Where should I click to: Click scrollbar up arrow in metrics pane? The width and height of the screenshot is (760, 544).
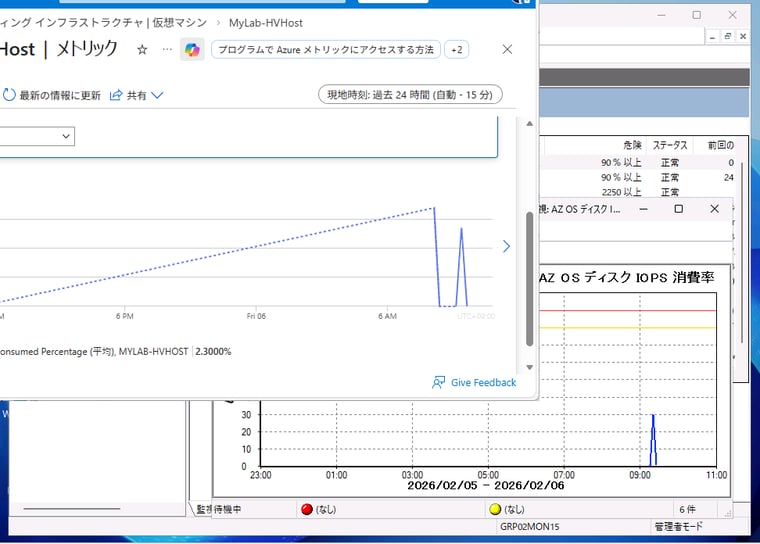tap(530, 124)
